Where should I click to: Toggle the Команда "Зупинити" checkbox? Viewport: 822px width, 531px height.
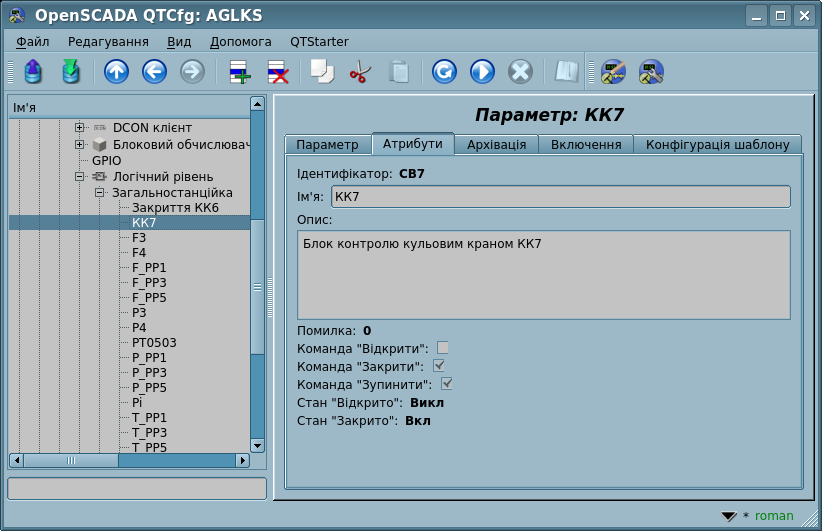pos(447,384)
